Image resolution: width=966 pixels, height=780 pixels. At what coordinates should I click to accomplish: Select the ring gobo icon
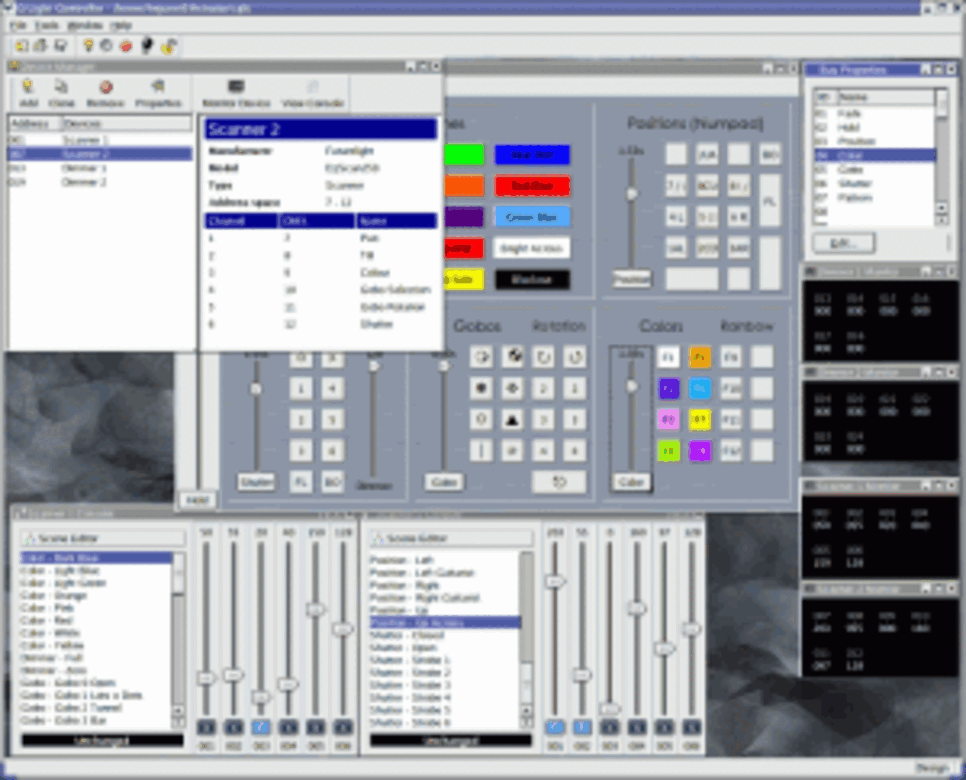(x=481, y=420)
